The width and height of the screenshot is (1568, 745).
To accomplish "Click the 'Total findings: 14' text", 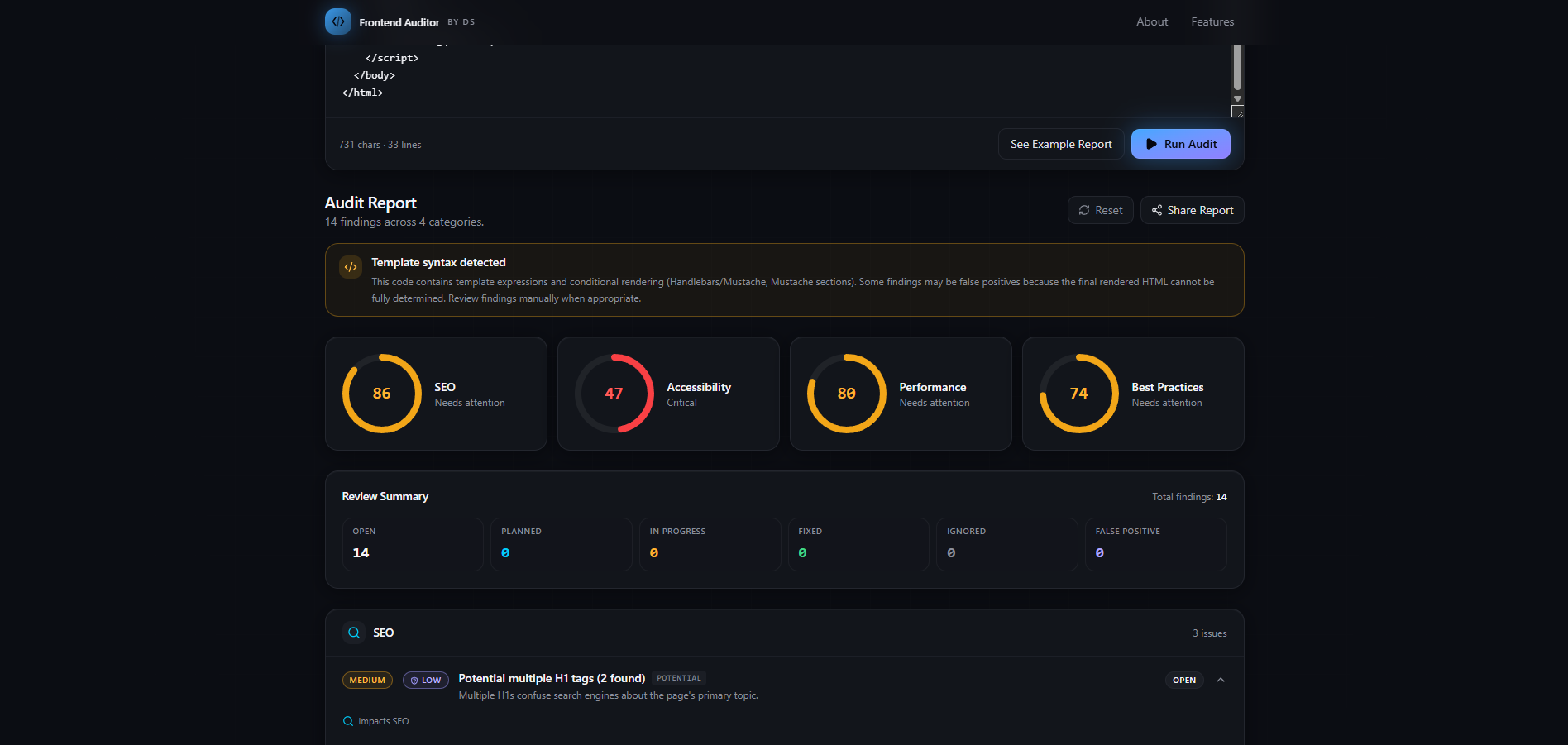I will [1189, 497].
